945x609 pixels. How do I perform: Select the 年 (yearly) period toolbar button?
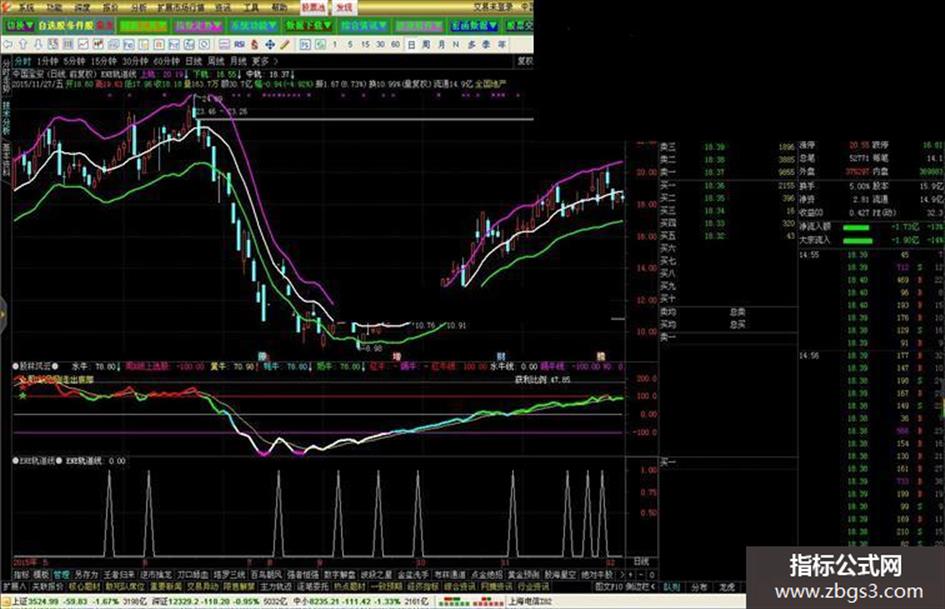501,45
